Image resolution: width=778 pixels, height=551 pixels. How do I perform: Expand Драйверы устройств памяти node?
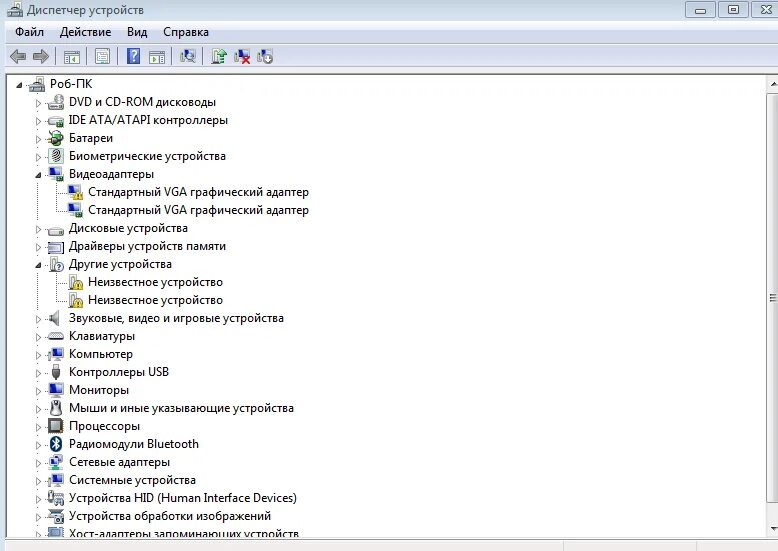pyautogui.click(x=38, y=247)
